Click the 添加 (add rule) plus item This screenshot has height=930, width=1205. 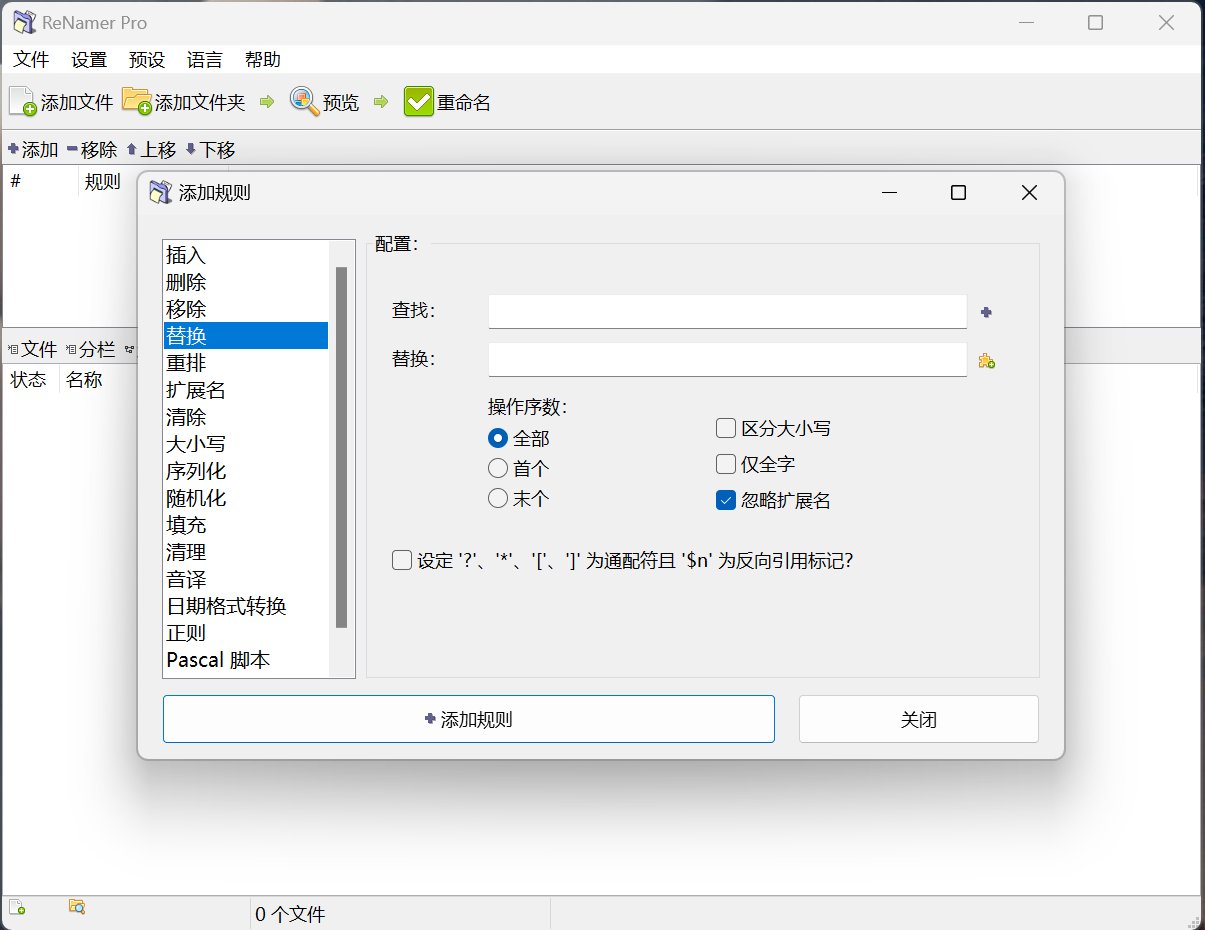tap(32, 150)
